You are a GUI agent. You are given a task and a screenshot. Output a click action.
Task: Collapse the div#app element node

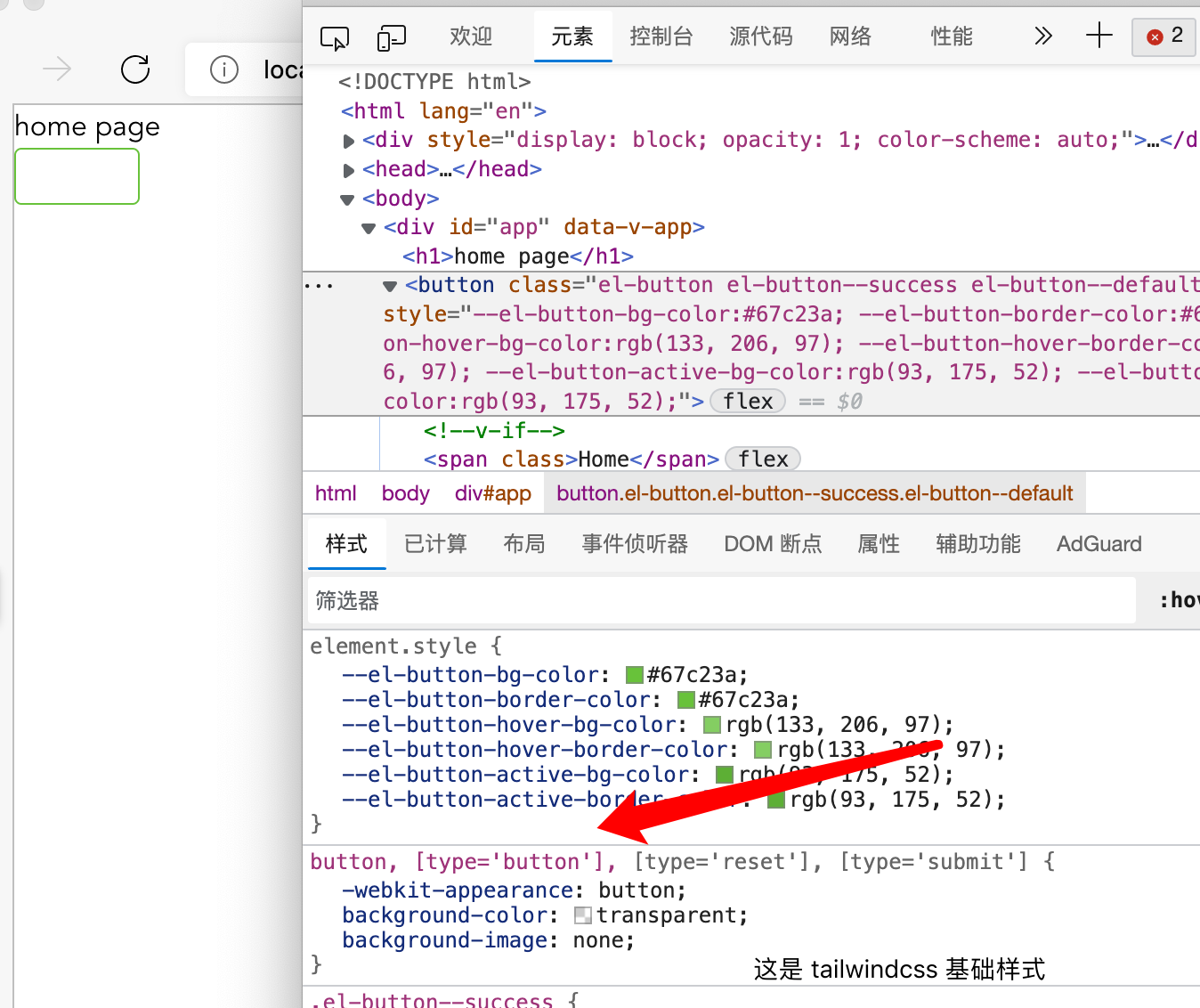369,229
